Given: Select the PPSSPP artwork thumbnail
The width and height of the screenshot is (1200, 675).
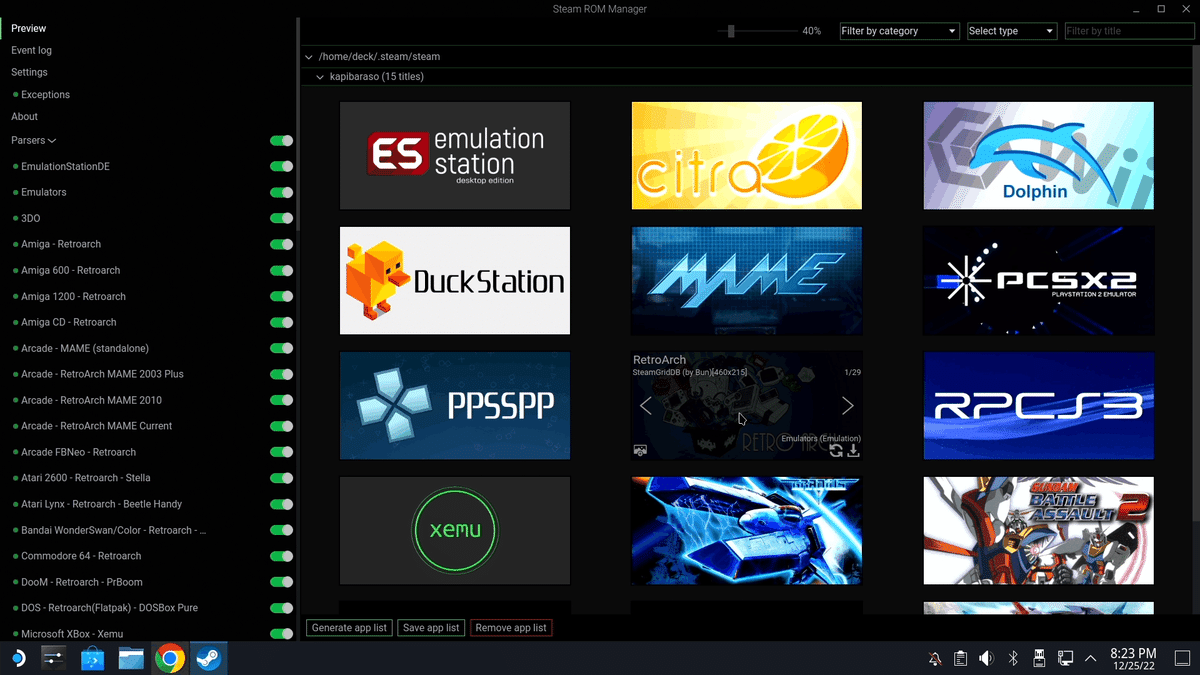Looking at the screenshot, I should pyautogui.click(x=455, y=405).
